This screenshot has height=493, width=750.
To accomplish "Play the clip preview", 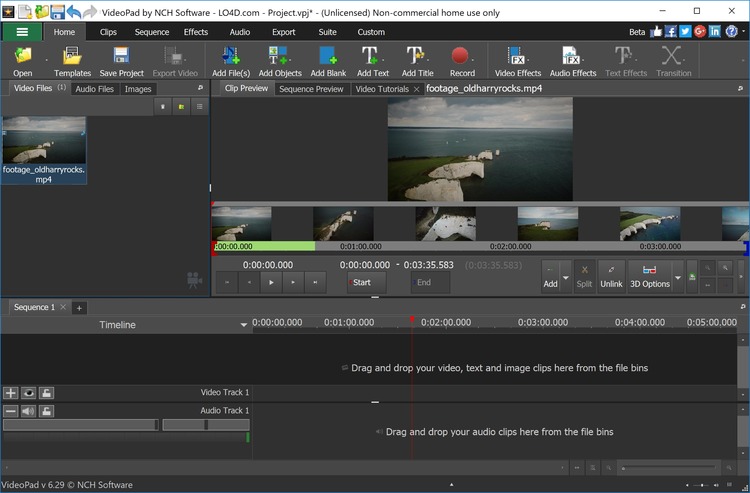I will click(271, 283).
